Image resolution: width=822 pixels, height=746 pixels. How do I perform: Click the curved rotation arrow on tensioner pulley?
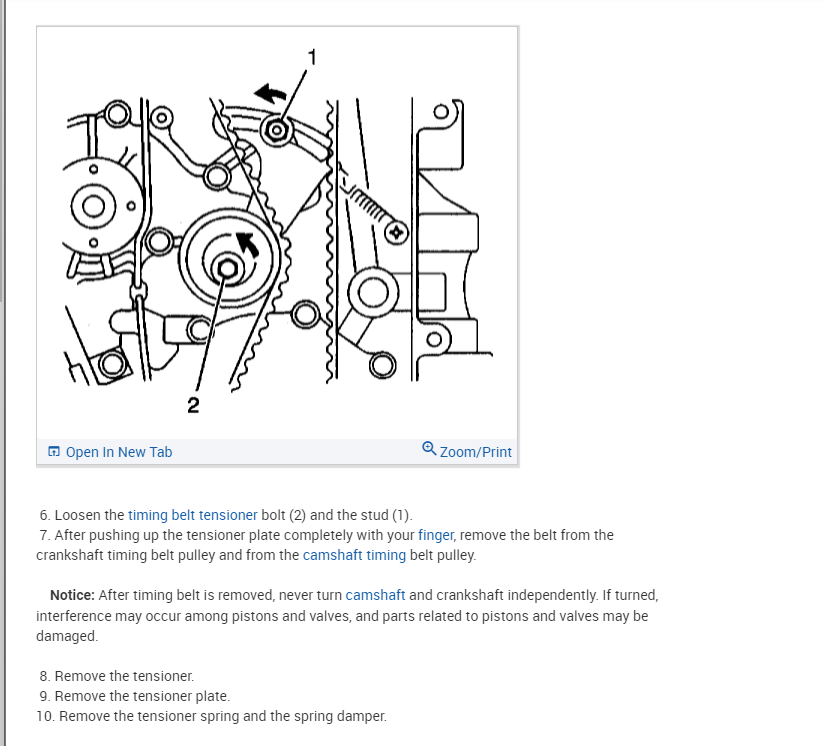tap(246, 244)
